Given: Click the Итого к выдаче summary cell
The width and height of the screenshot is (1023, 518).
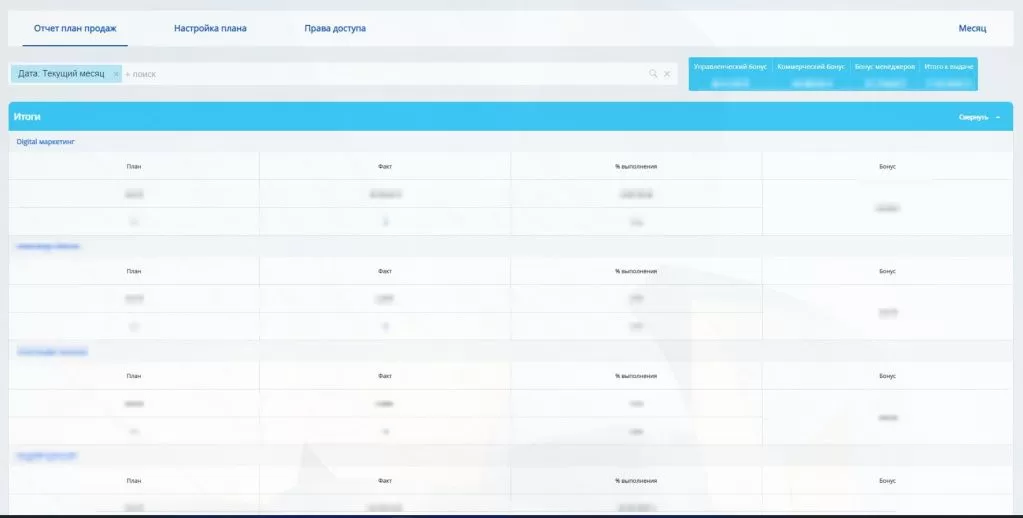Looking at the screenshot, I should 949,66.
